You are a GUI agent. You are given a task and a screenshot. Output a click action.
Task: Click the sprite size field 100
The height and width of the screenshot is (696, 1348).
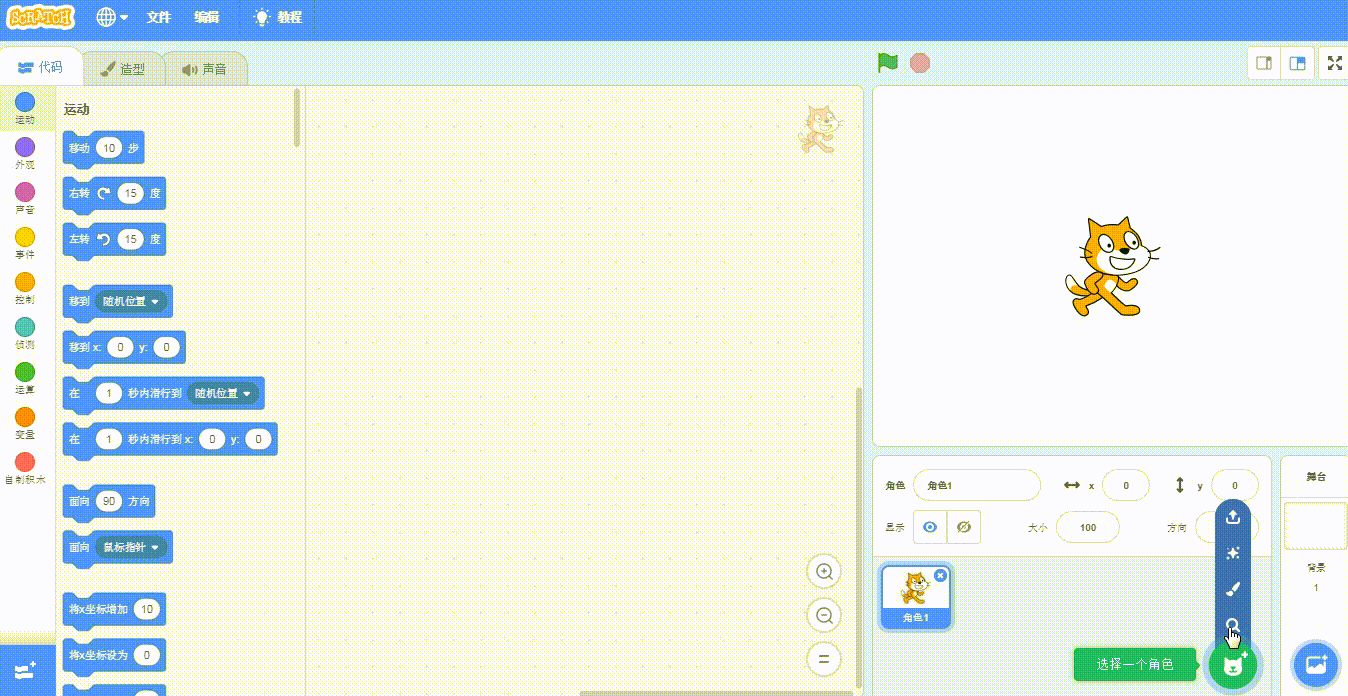coord(1088,527)
